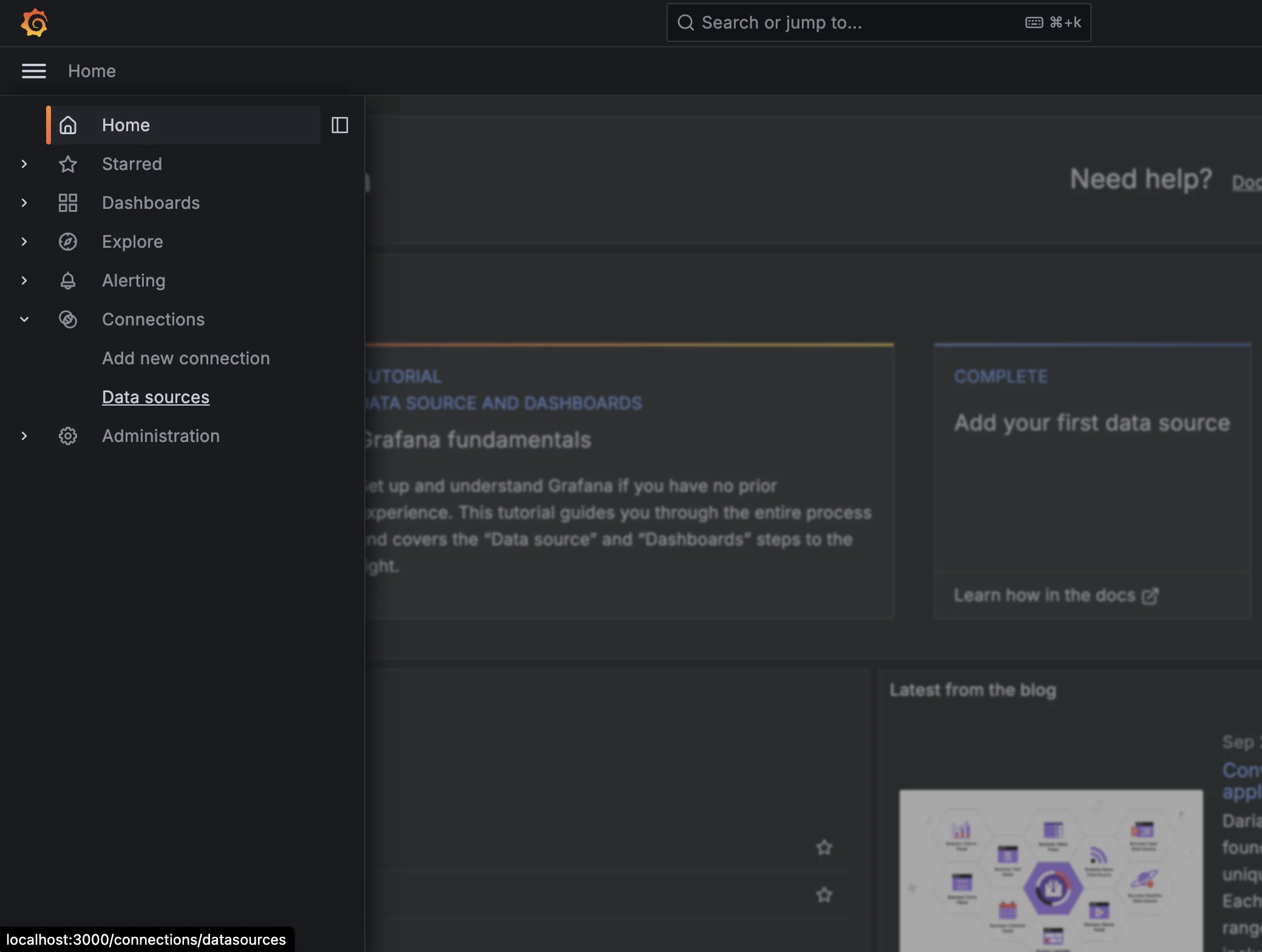Expand the Starred section
This screenshot has width=1262, height=952.
24,164
